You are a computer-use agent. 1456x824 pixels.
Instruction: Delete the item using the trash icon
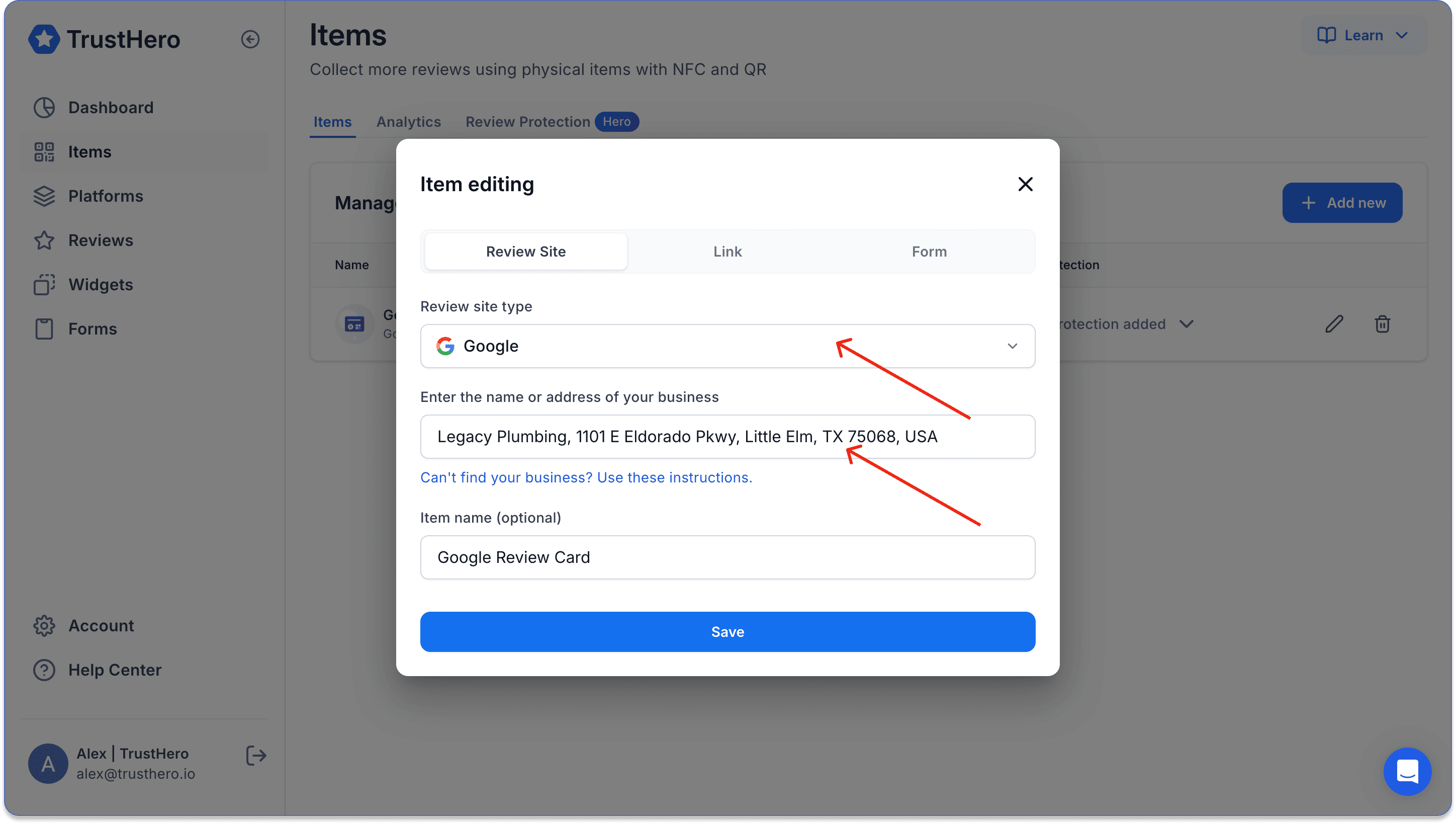coord(1382,324)
